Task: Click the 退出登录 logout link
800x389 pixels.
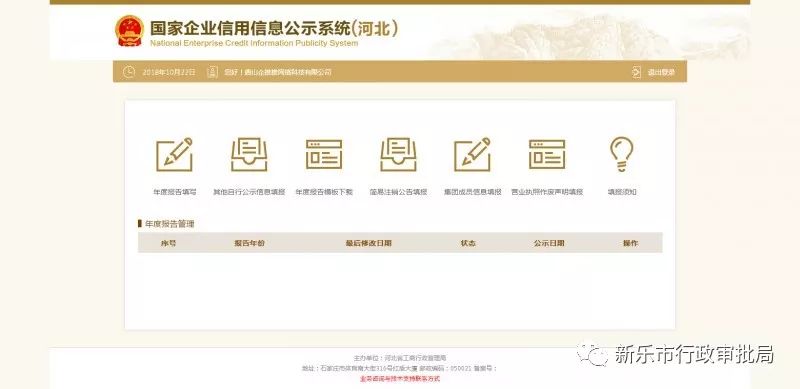Action: tap(661, 72)
